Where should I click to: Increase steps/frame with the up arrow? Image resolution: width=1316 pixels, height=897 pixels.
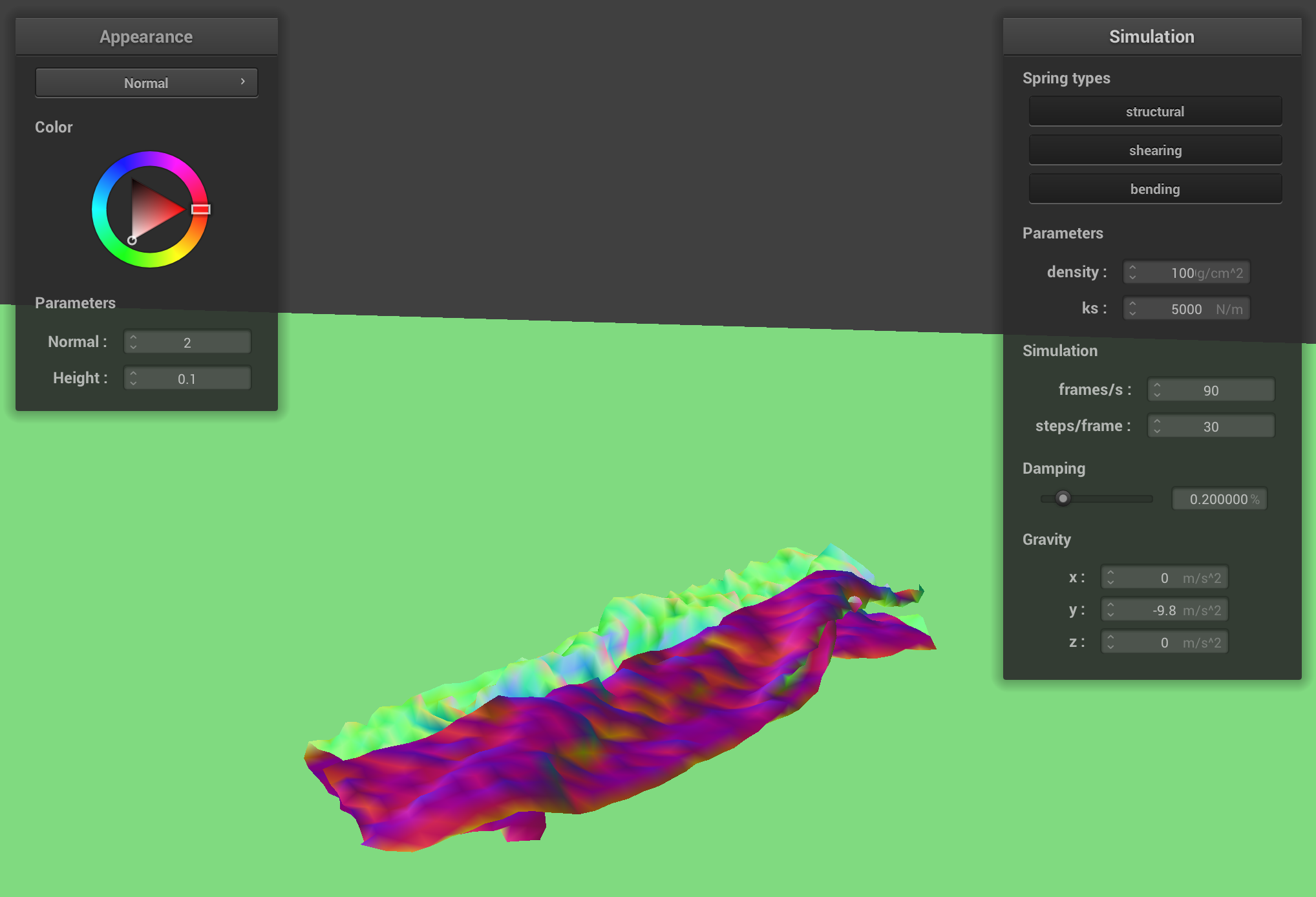(1157, 421)
